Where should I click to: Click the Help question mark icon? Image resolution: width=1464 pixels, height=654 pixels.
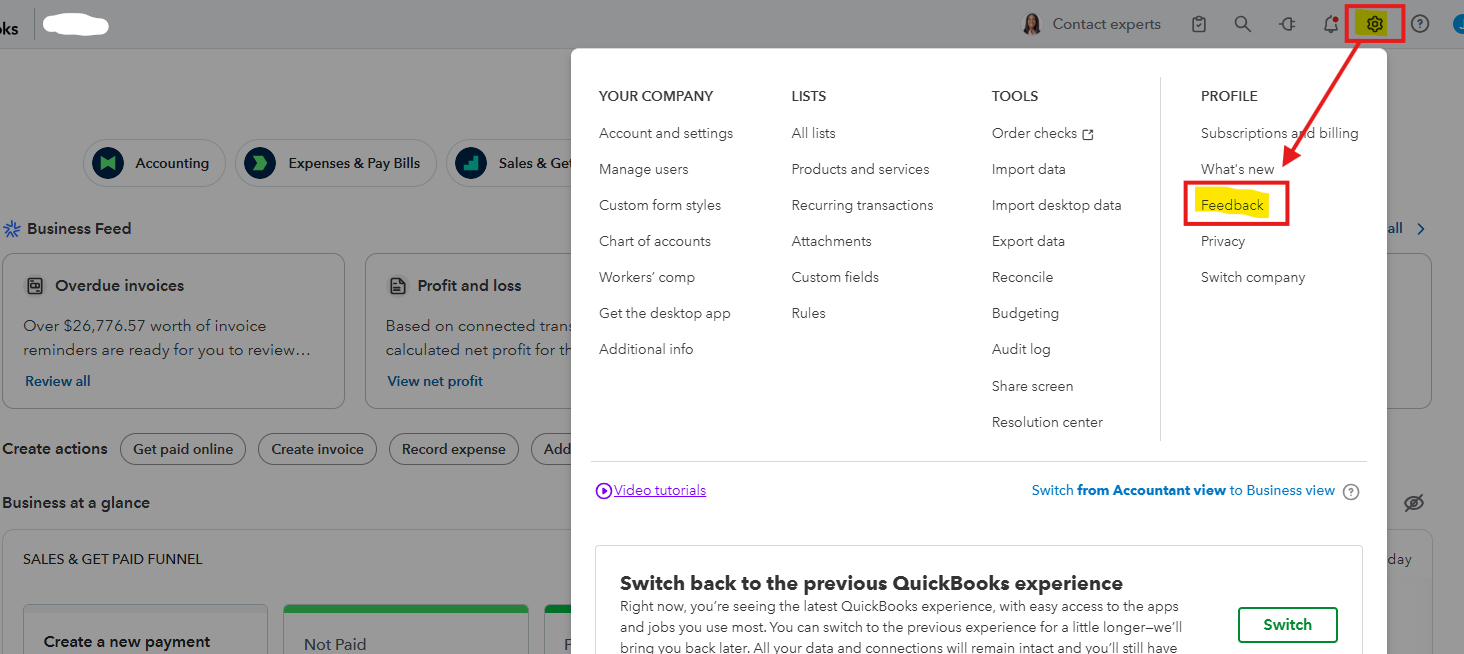(x=1419, y=24)
